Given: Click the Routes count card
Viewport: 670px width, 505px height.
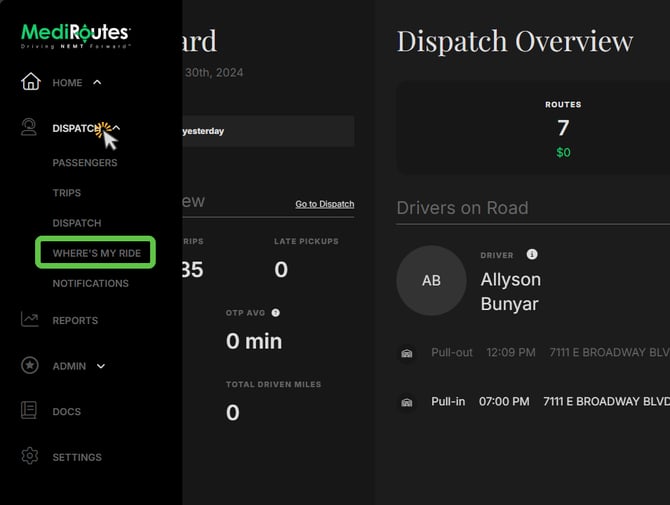Looking at the screenshot, I should (x=563, y=128).
